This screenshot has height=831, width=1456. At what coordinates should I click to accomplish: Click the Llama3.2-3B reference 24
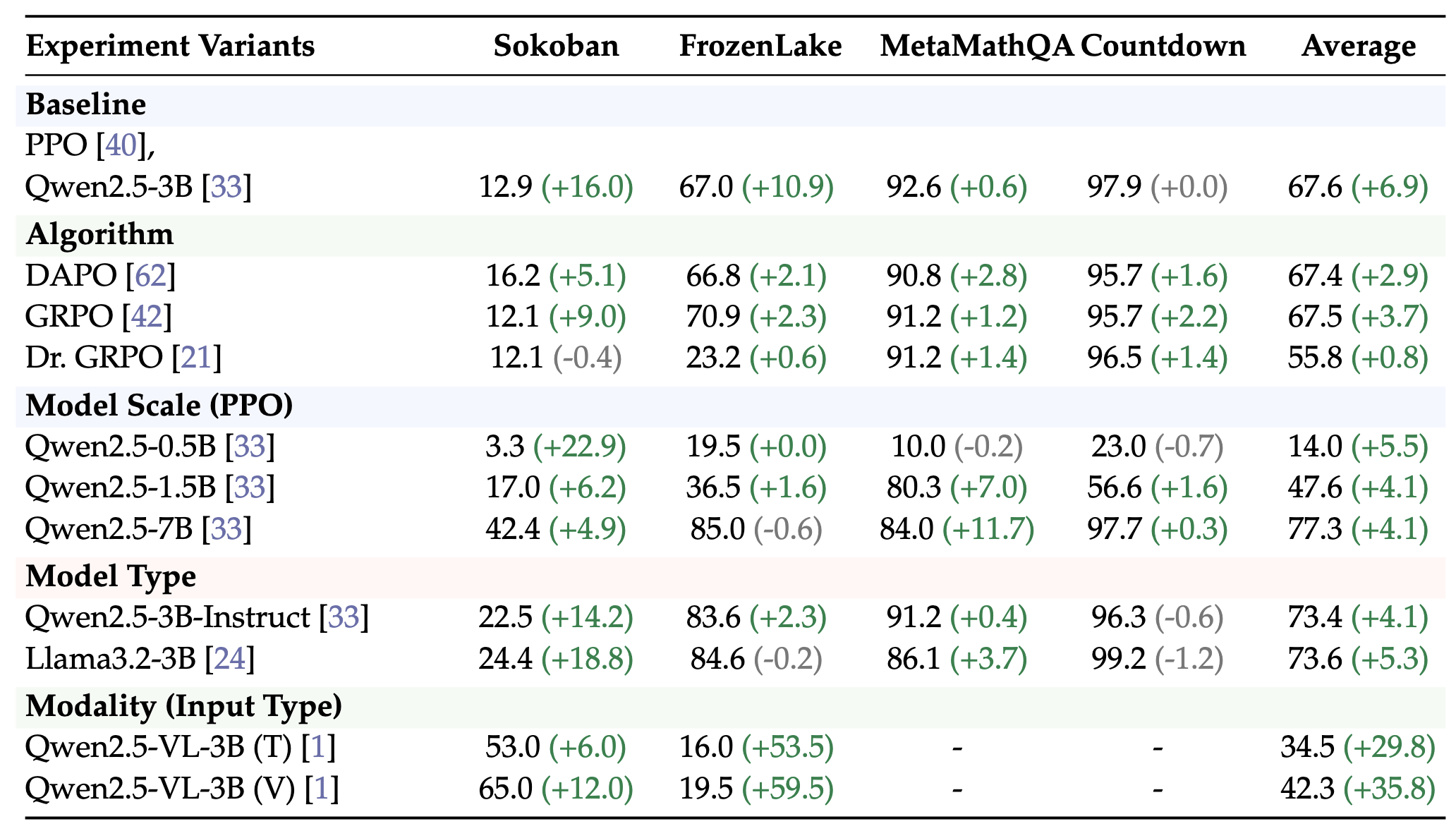coord(229,659)
